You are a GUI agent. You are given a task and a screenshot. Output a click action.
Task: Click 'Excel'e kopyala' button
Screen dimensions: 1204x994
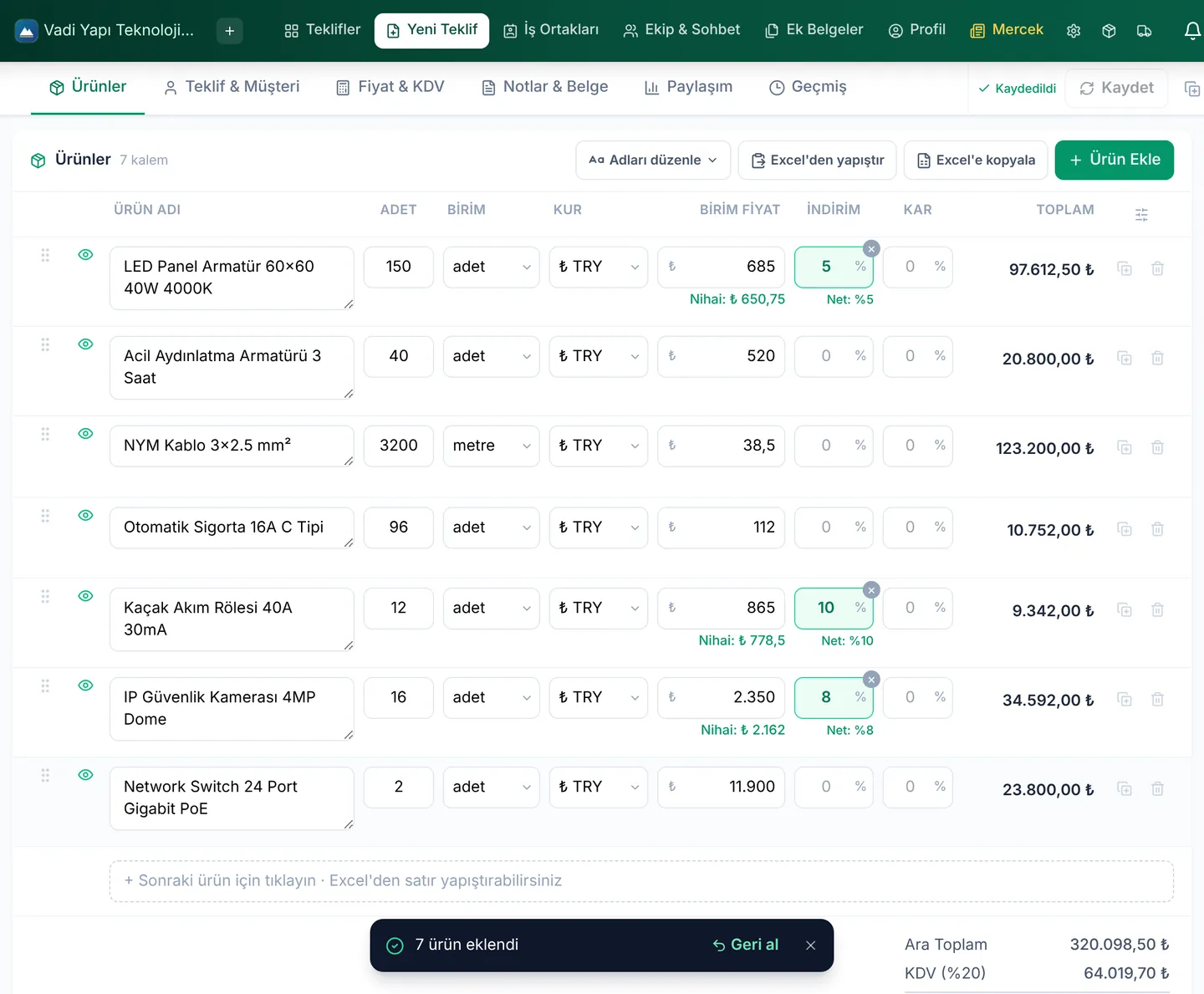976,160
